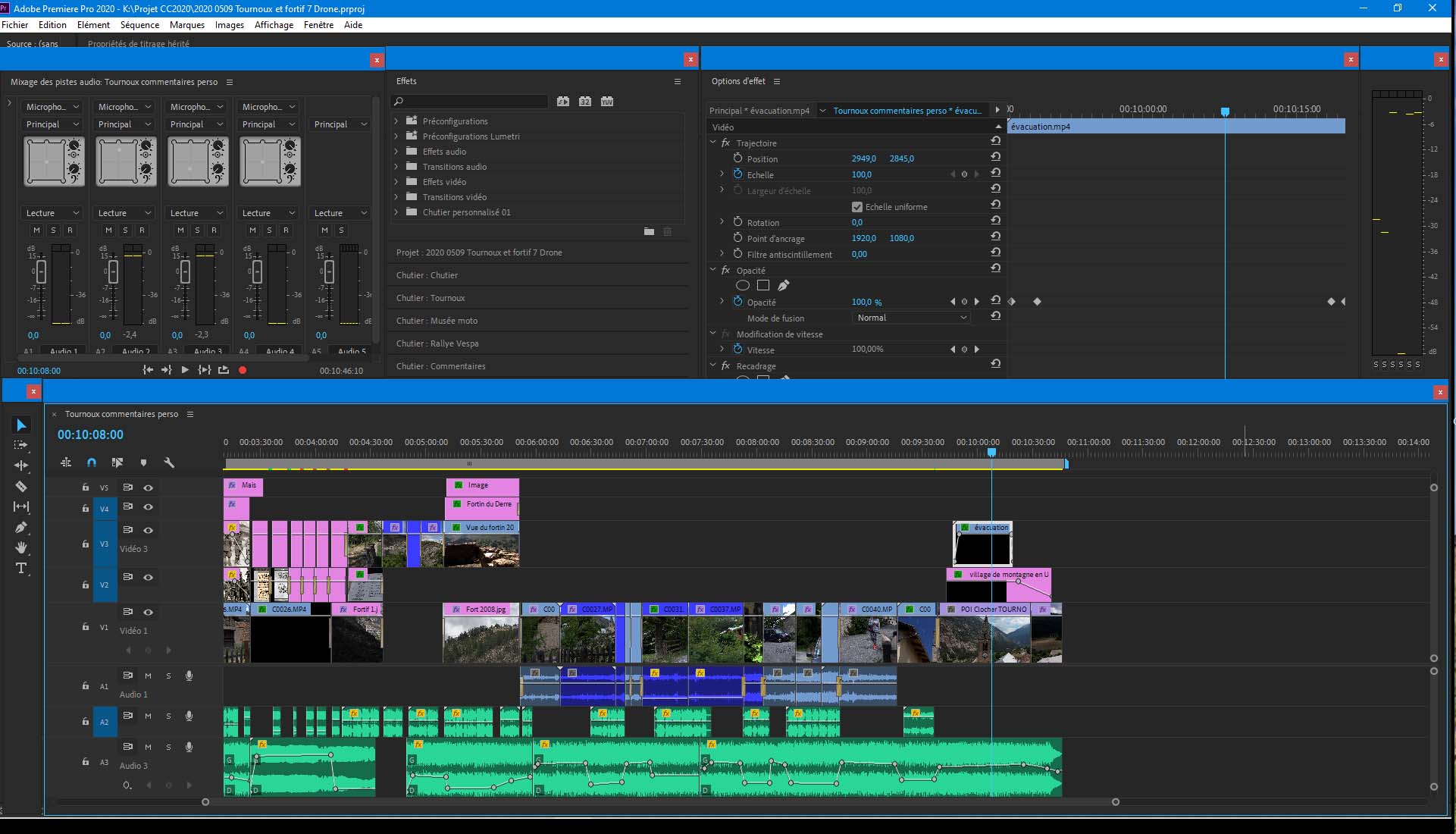Open the Fichier menu
Viewport: 1456px width, 834px height.
point(14,25)
